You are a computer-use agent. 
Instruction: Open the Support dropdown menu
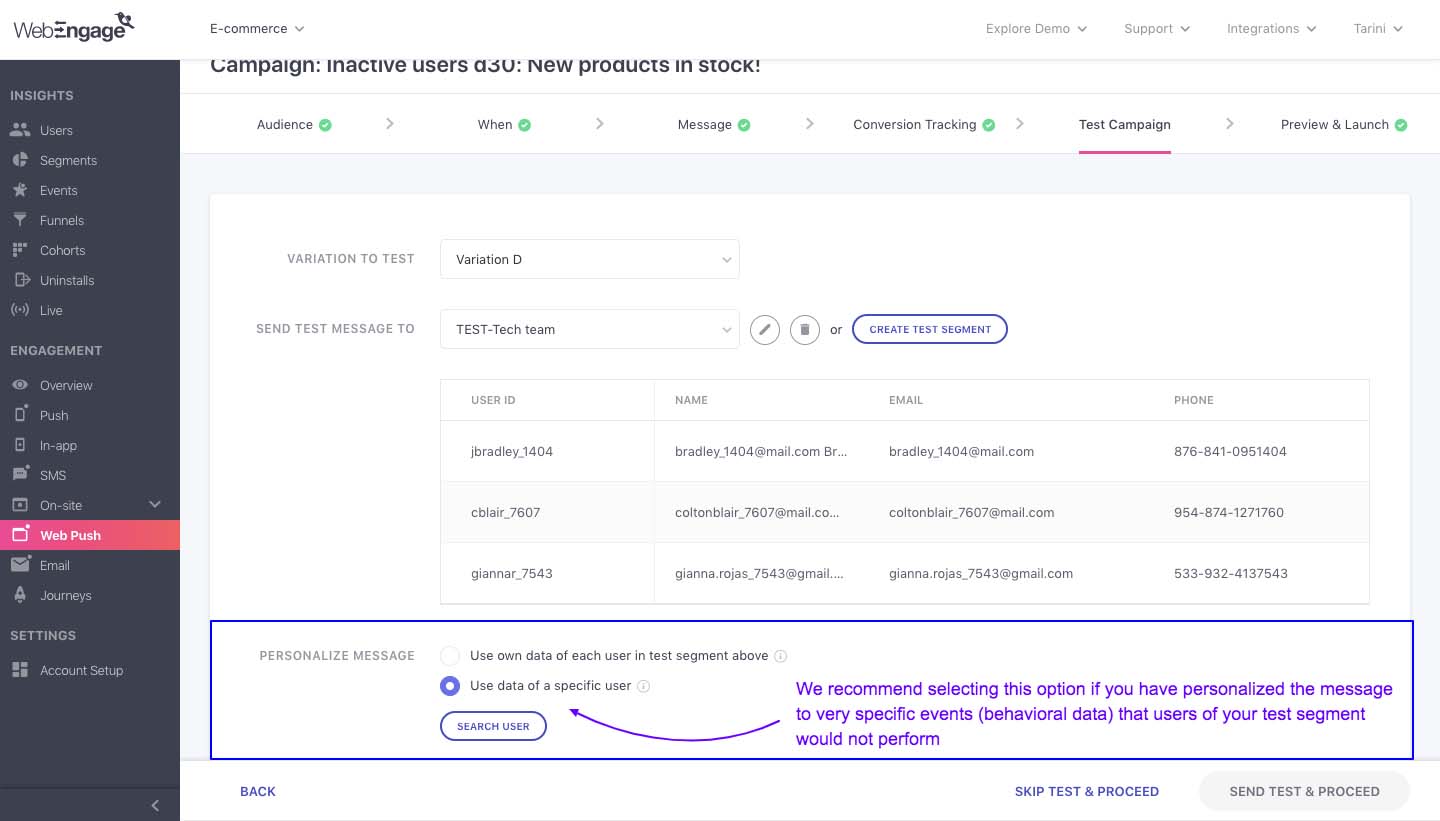tap(1157, 28)
